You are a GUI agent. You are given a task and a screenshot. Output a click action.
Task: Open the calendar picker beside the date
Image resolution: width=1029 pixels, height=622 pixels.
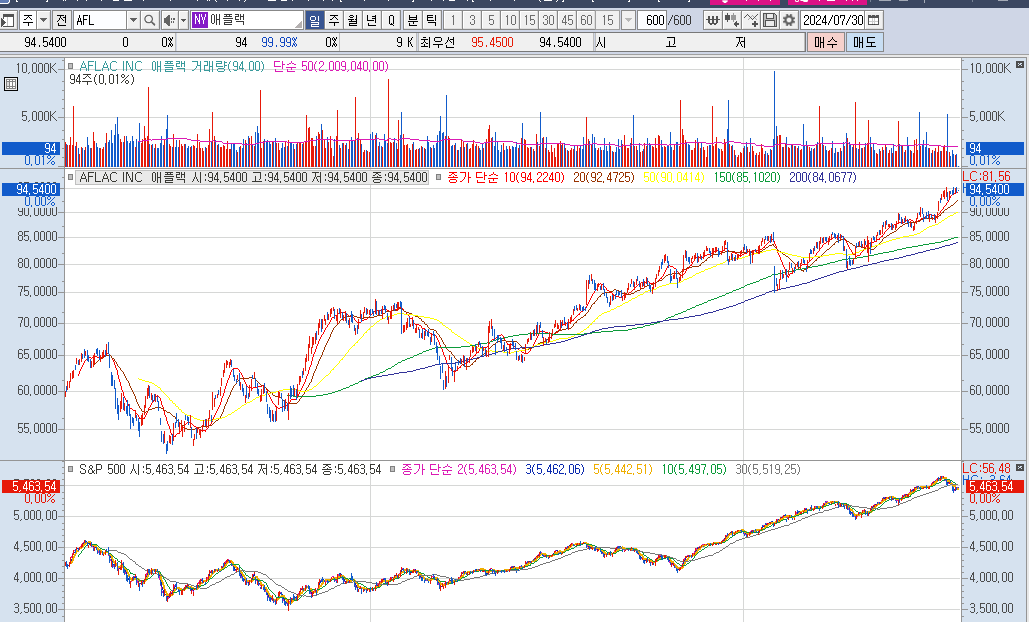(x=873, y=20)
